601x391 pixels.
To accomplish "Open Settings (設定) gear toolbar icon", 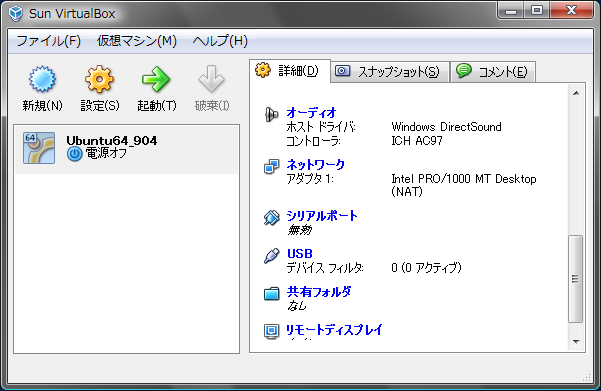I will (x=99, y=79).
